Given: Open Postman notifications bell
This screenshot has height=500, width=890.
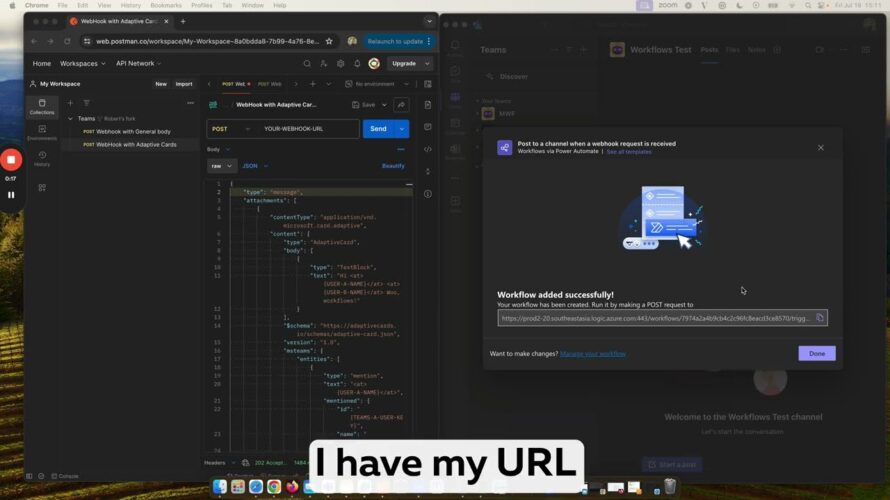Looking at the screenshot, I should click(357, 64).
